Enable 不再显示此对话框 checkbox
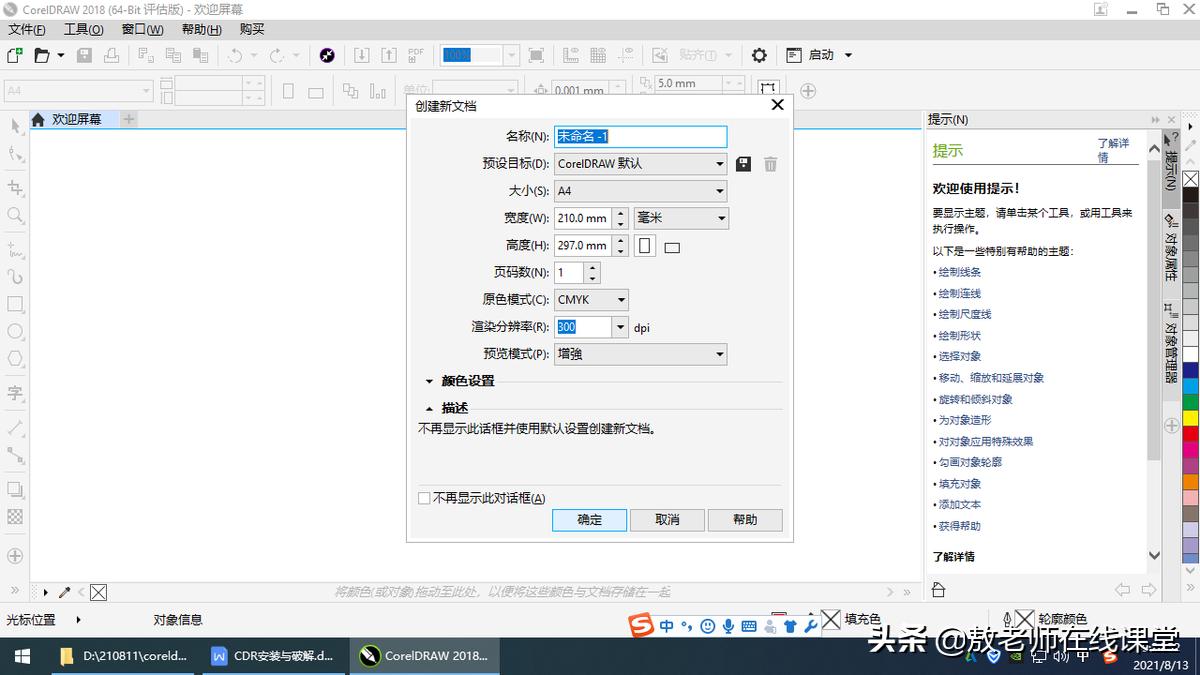1200x675 pixels. click(x=424, y=497)
